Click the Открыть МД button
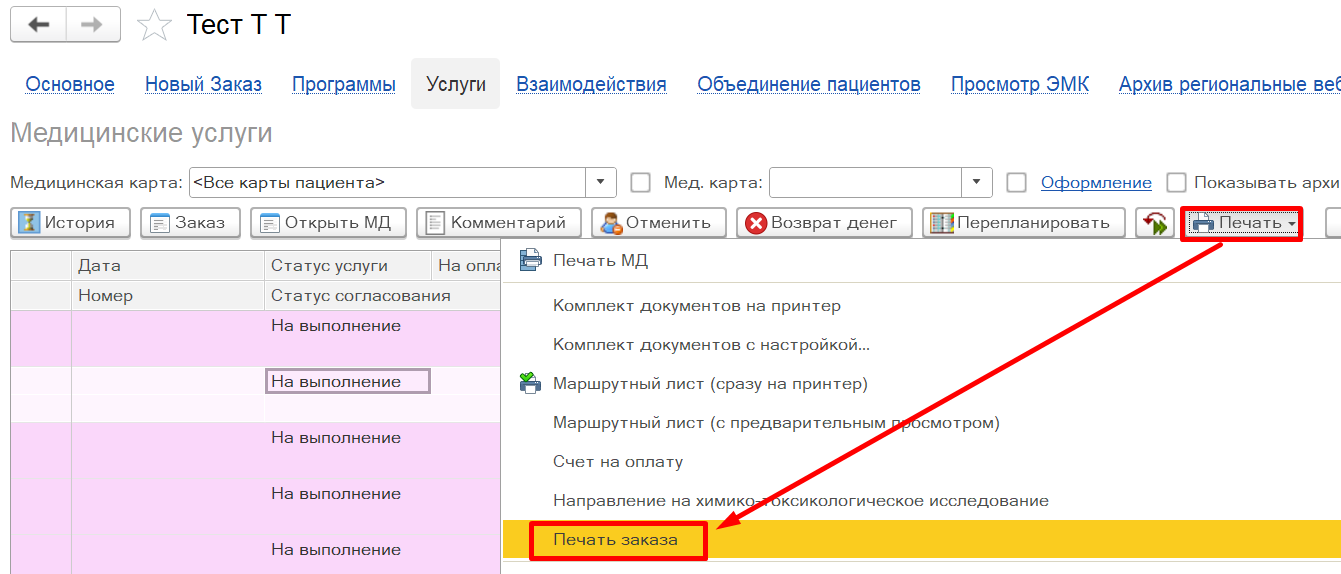Viewport: 1341px width, 574px height. coord(328,223)
